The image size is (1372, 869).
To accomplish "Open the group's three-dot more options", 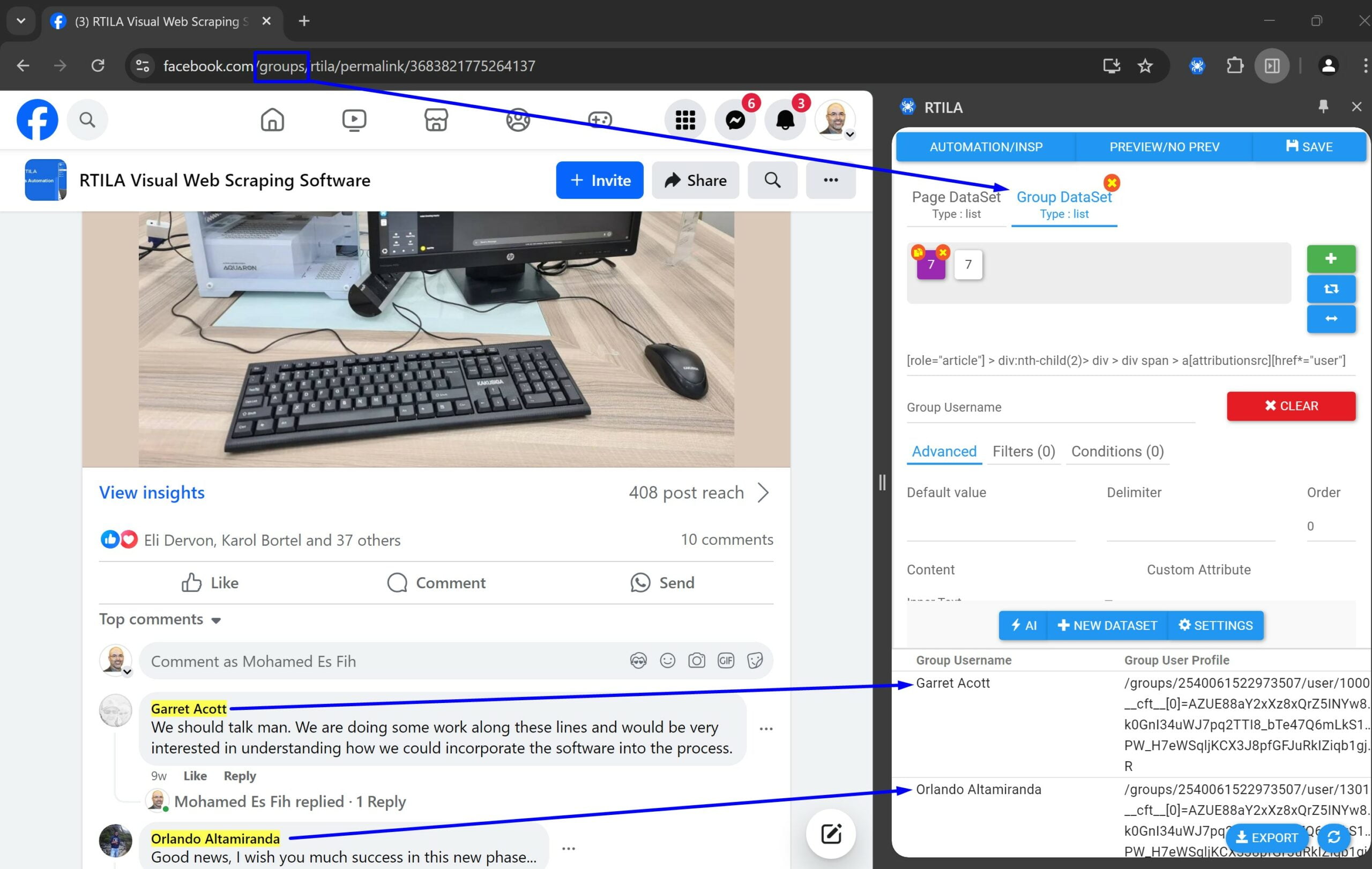I will (831, 180).
